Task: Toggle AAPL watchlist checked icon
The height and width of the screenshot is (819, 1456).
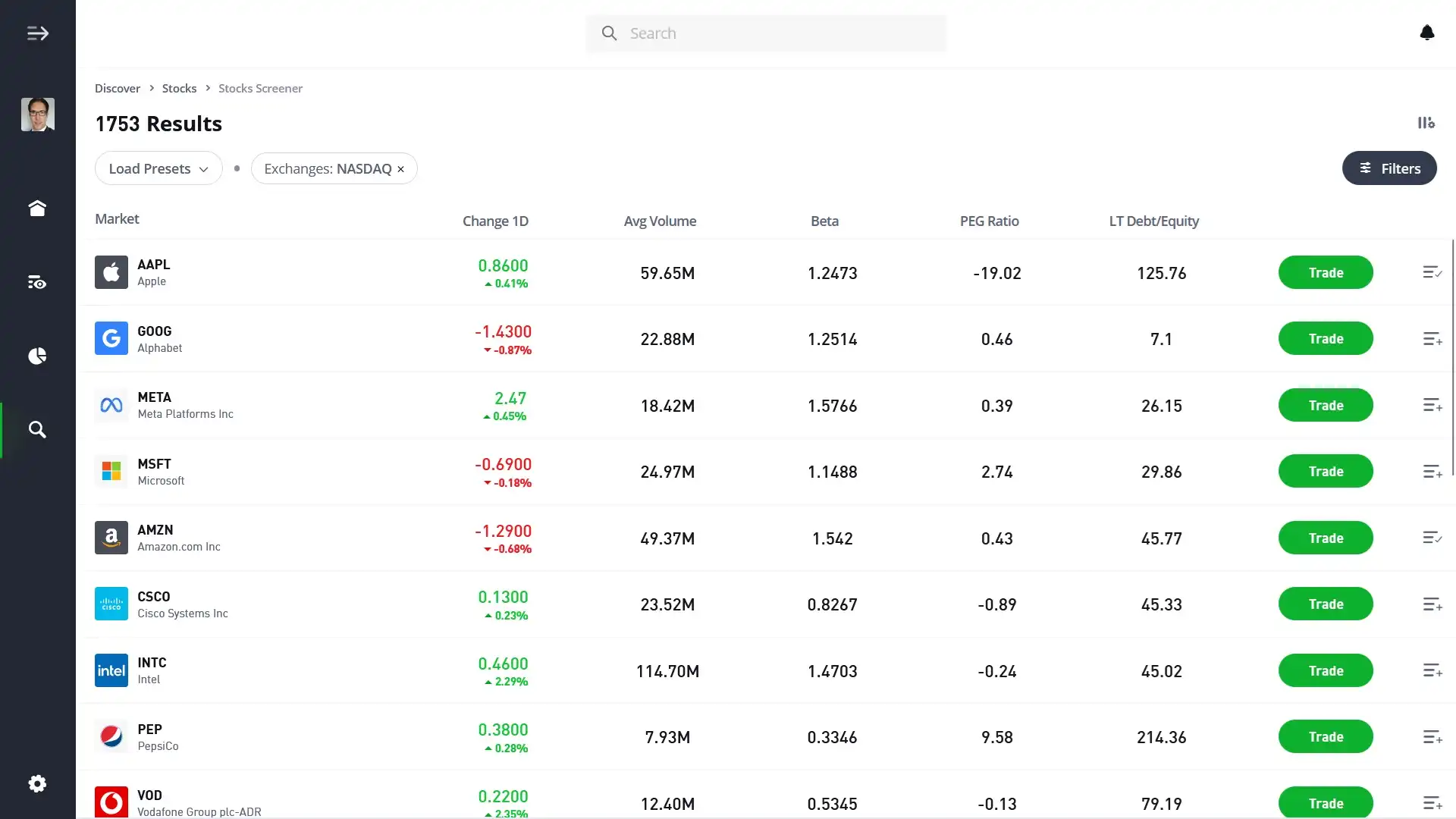Action: tap(1432, 272)
